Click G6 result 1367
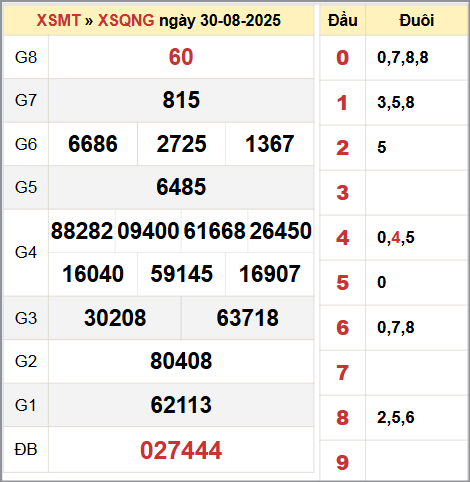The height and width of the screenshot is (482, 470). click(x=270, y=144)
